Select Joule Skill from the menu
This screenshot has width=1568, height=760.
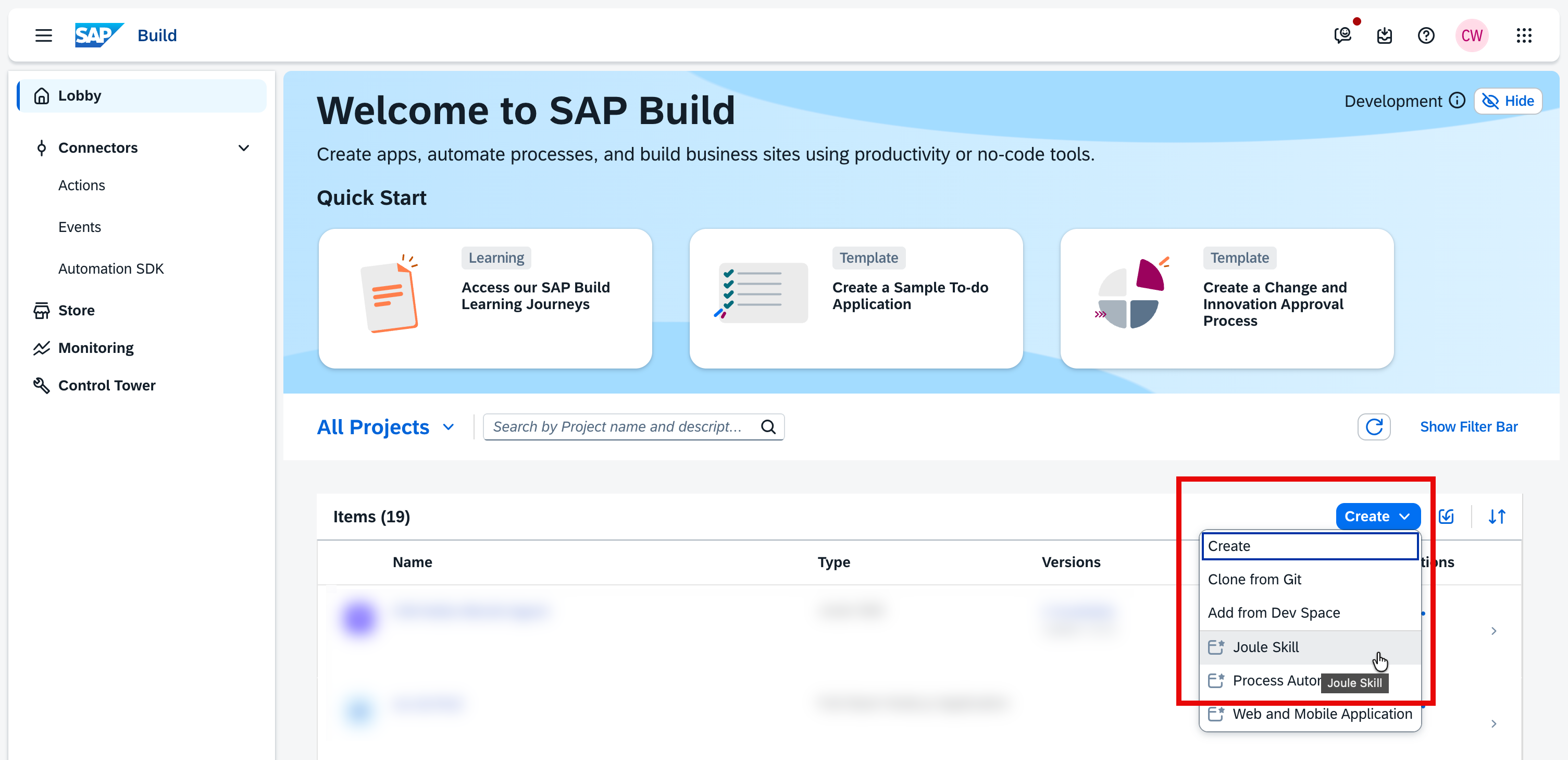[1265, 647]
